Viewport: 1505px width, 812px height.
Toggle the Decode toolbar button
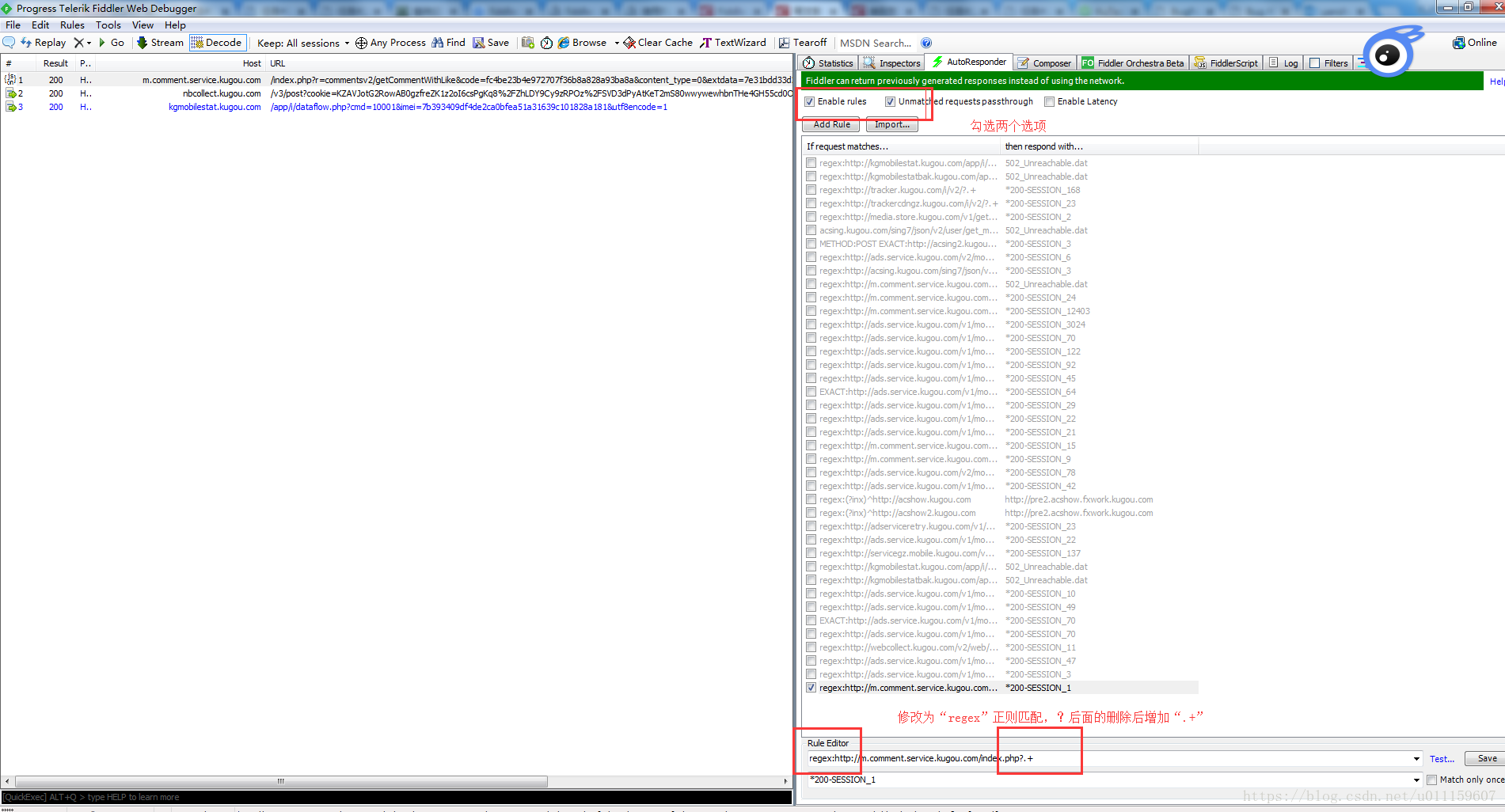(217, 43)
